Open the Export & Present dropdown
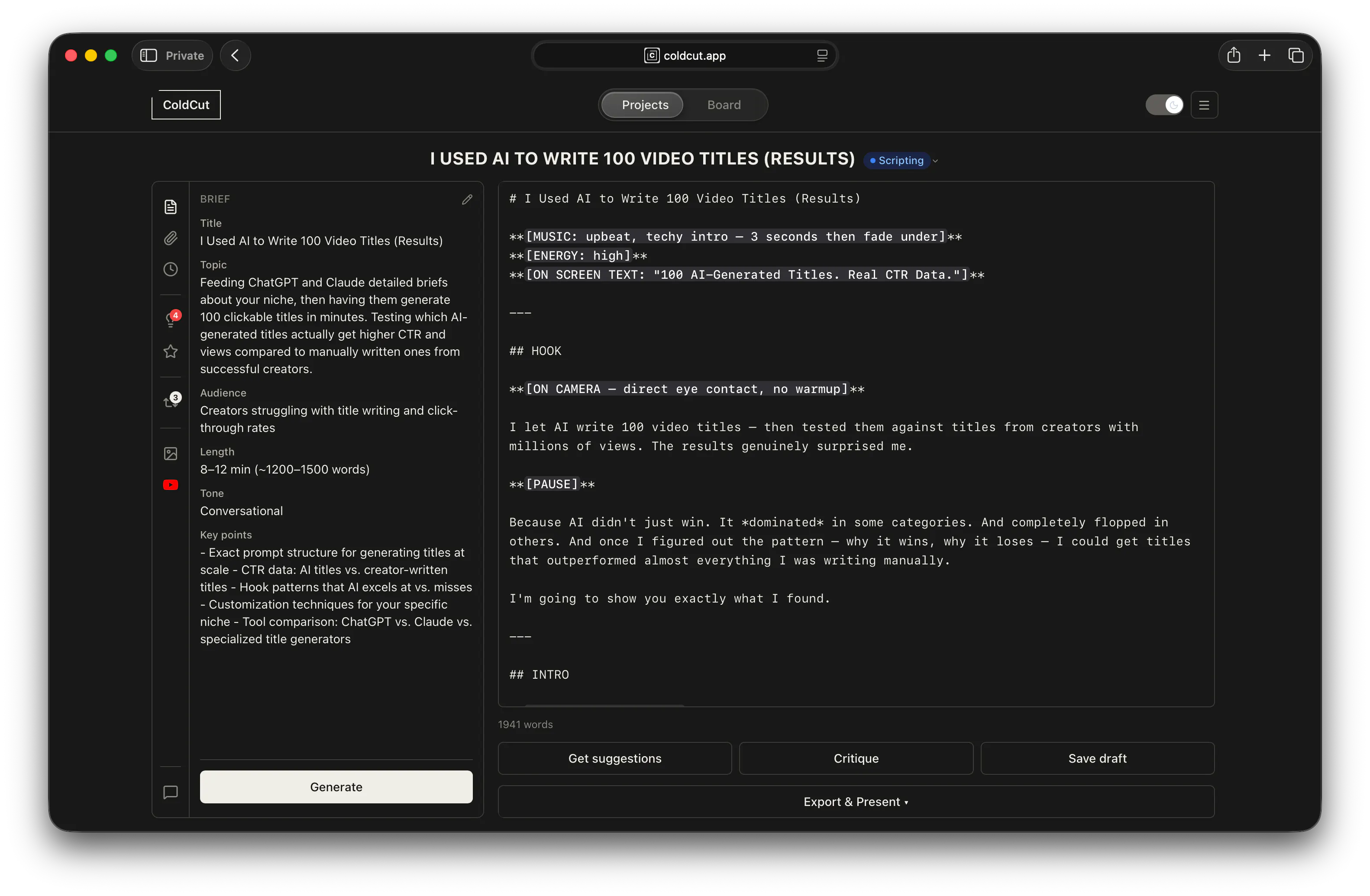Viewport: 1370px width, 896px height. click(856, 802)
